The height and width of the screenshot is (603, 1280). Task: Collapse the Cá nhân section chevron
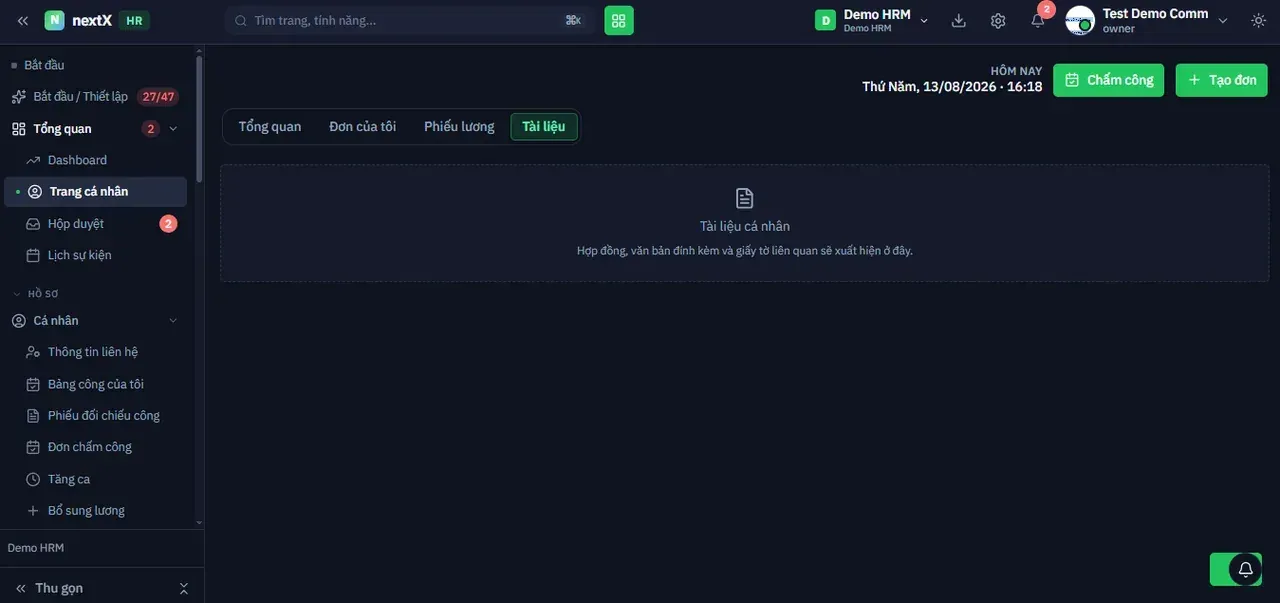point(173,320)
